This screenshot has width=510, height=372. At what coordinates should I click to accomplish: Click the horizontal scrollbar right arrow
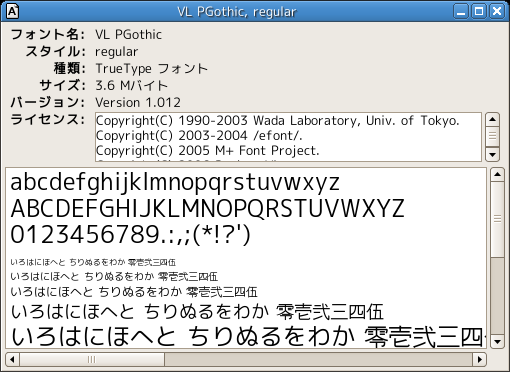coord(479,359)
